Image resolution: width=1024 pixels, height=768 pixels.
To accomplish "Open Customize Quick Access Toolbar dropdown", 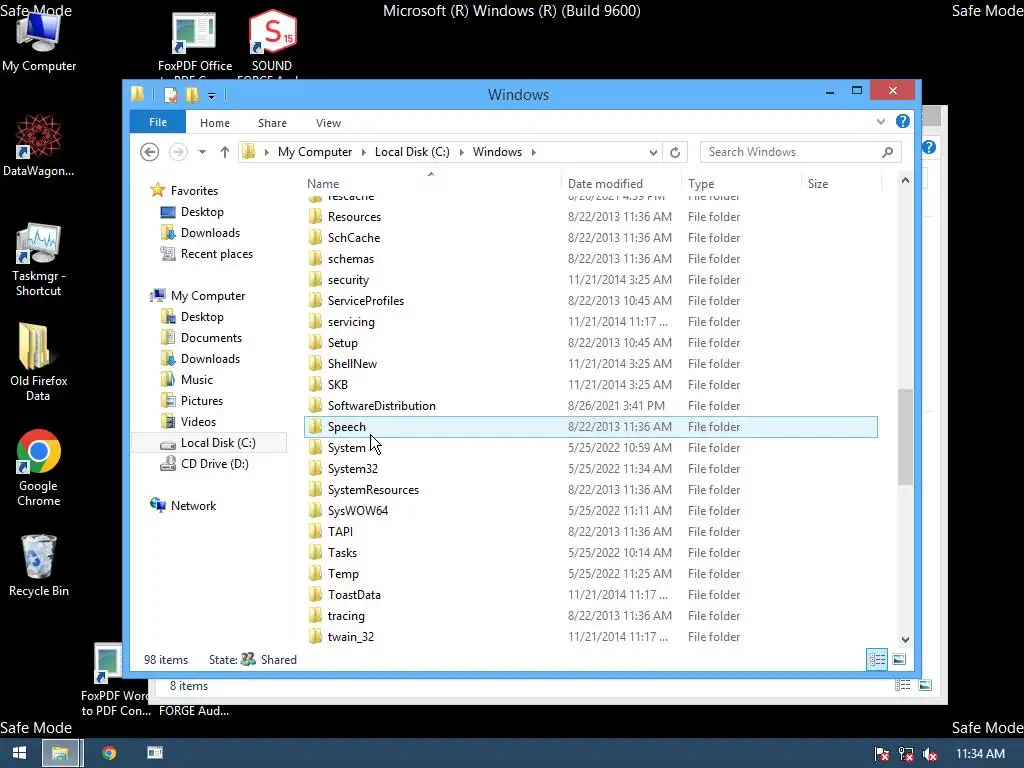I will [212, 96].
